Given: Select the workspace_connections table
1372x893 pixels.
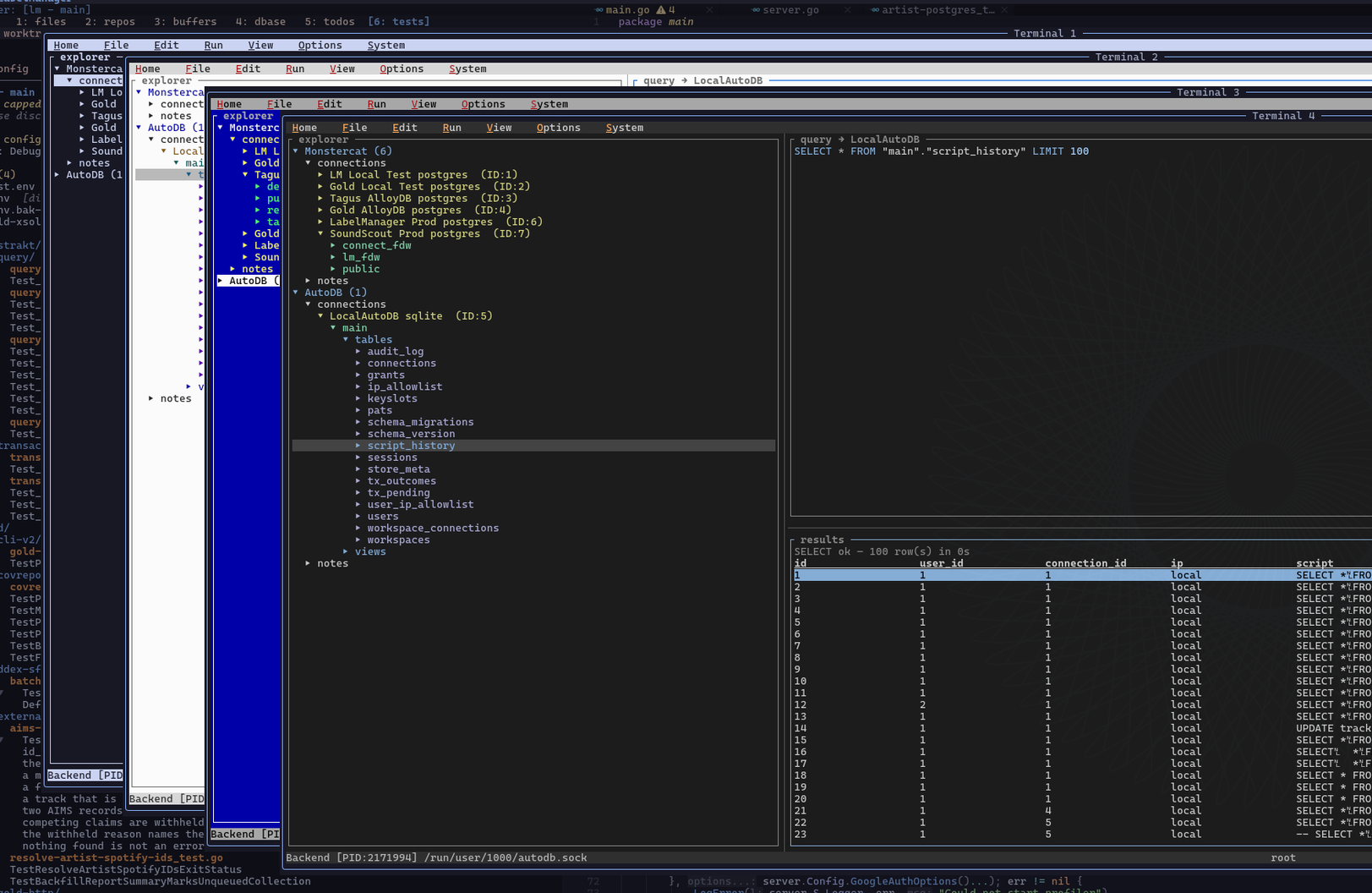Looking at the screenshot, I should click(x=433, y=529).
